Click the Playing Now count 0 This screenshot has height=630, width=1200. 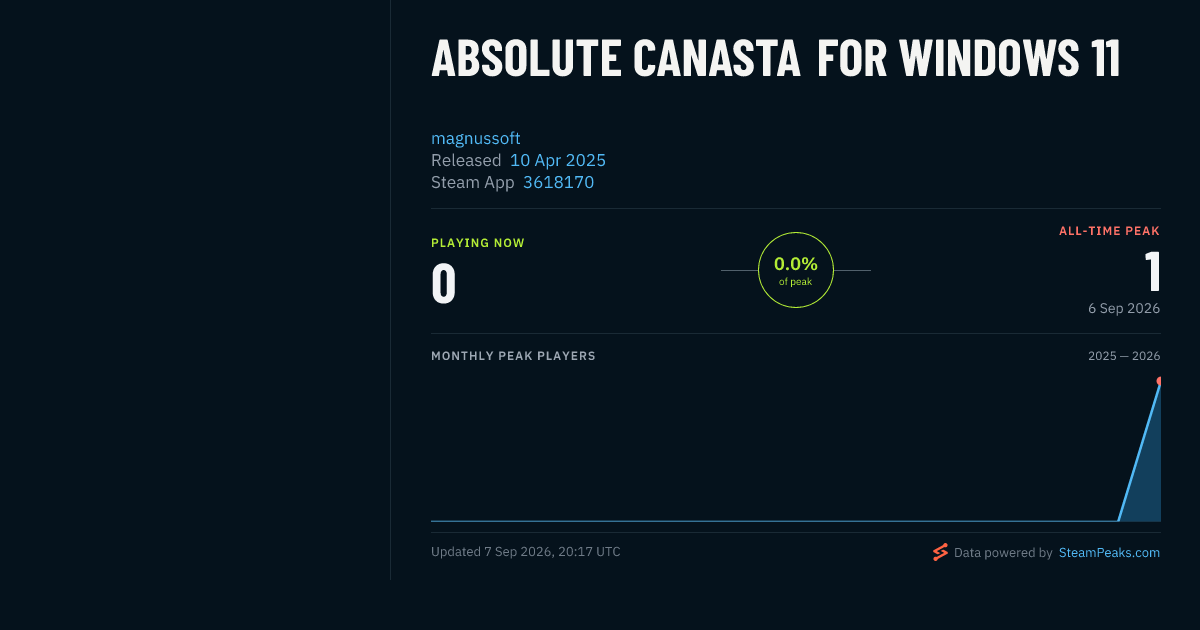point(444,284)
